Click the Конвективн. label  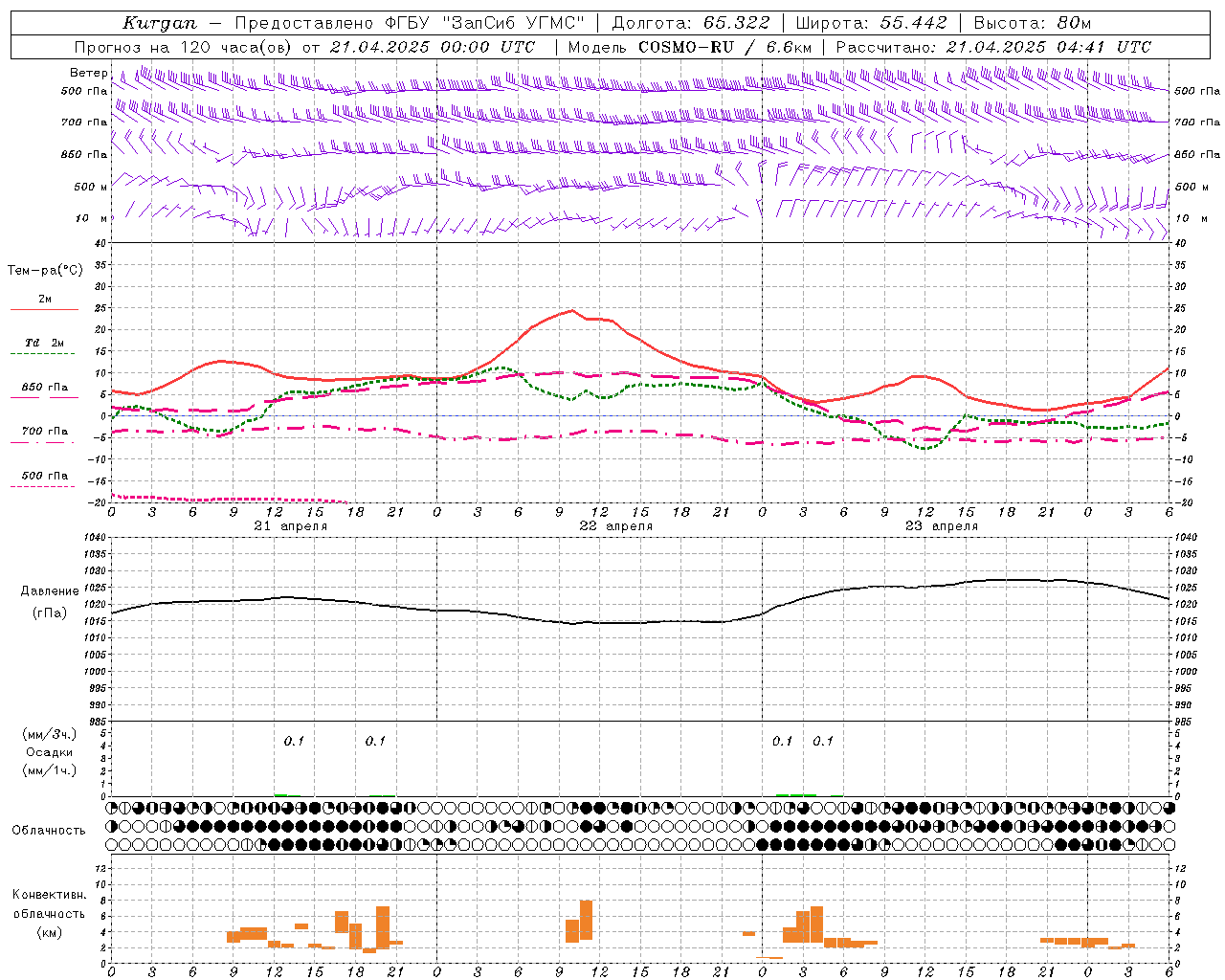[x=50, y=895]
